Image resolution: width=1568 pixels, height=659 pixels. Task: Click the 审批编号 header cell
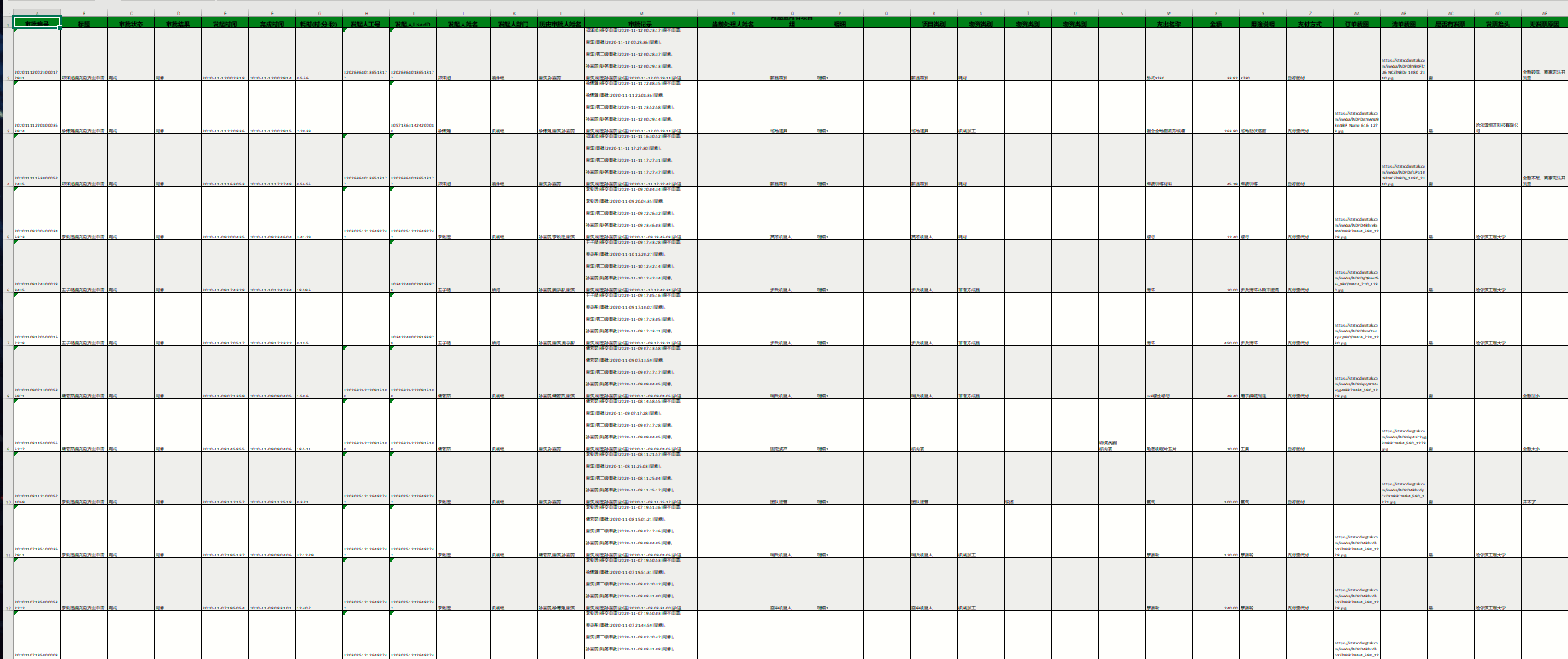coord(37,24)
